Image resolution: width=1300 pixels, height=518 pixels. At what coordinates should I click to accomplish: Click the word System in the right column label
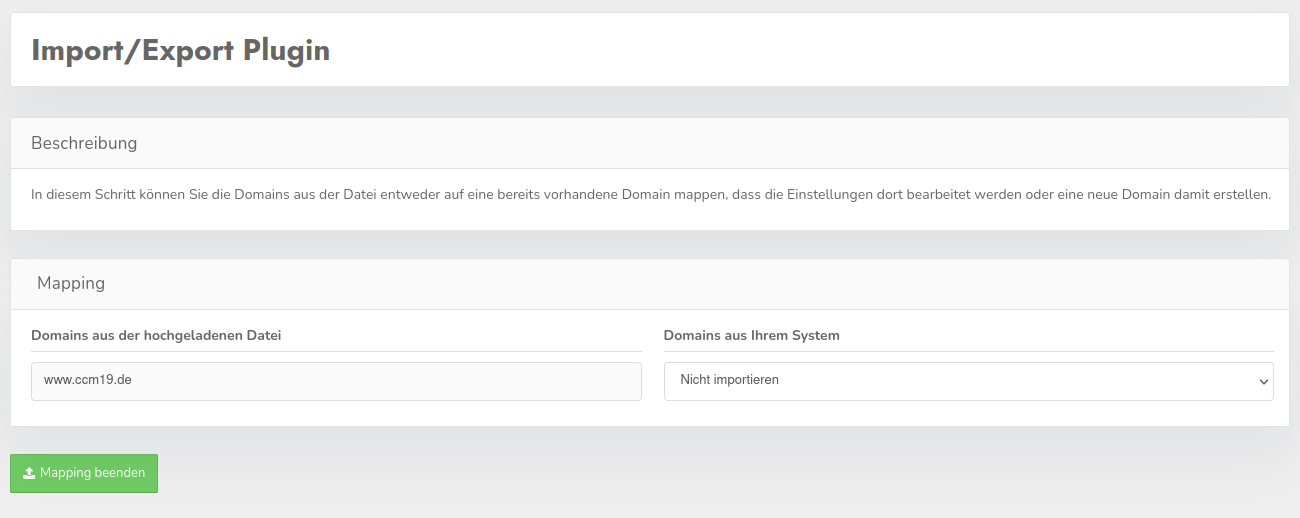[x=815, y=335]
